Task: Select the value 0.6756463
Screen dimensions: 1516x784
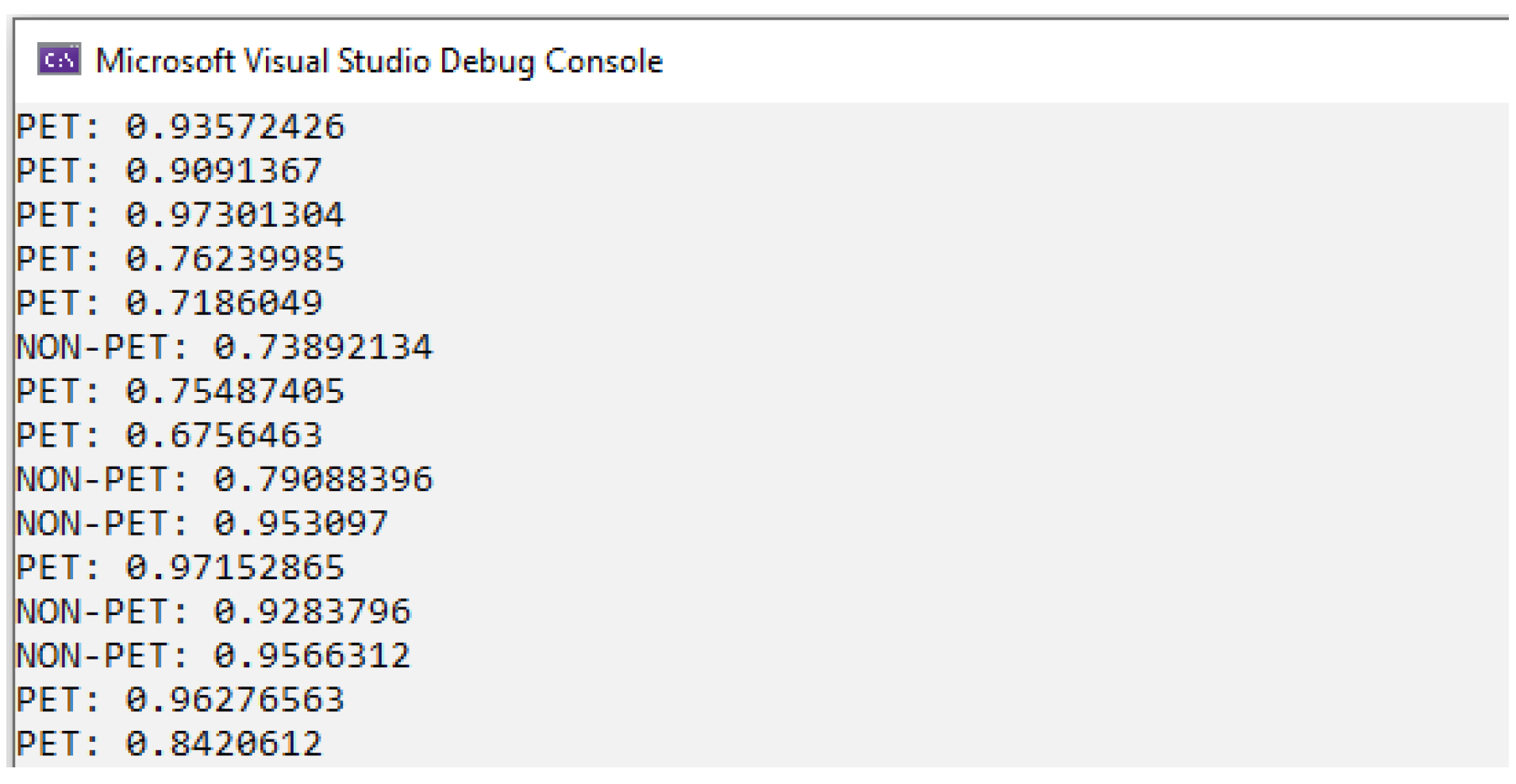Action: tap(224, 436)
